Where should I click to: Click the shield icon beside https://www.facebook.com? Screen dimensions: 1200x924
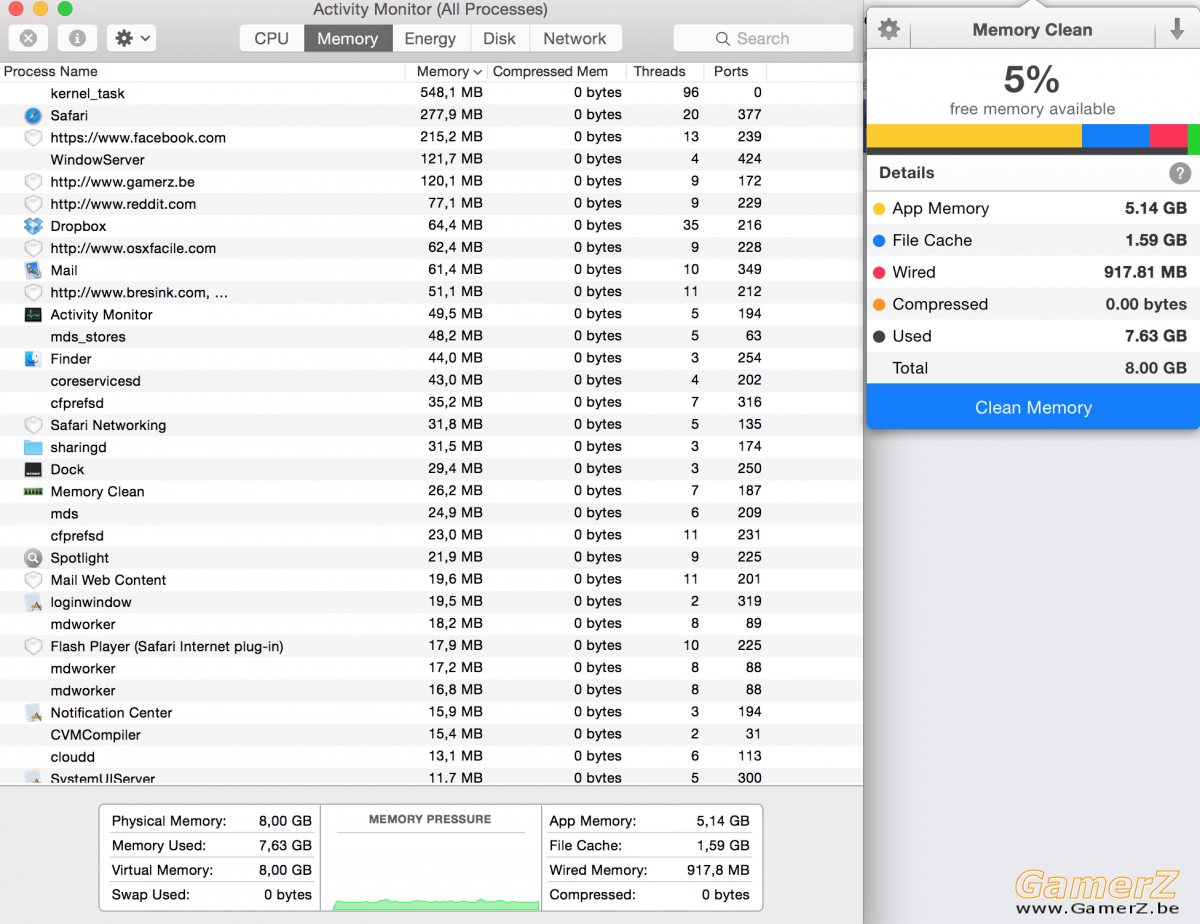tap(33, 138)
